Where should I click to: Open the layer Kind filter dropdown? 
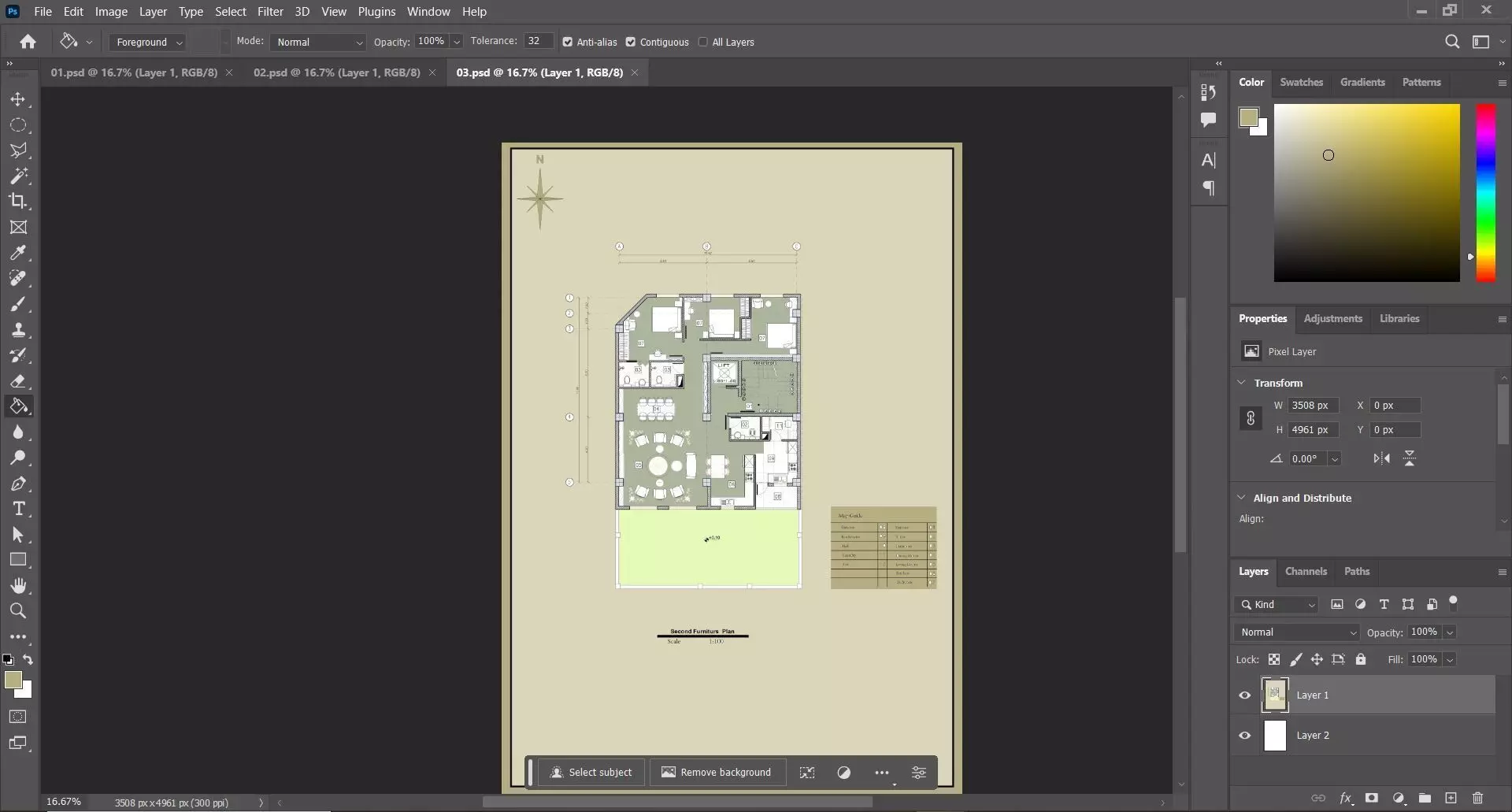click(1276, 605)
